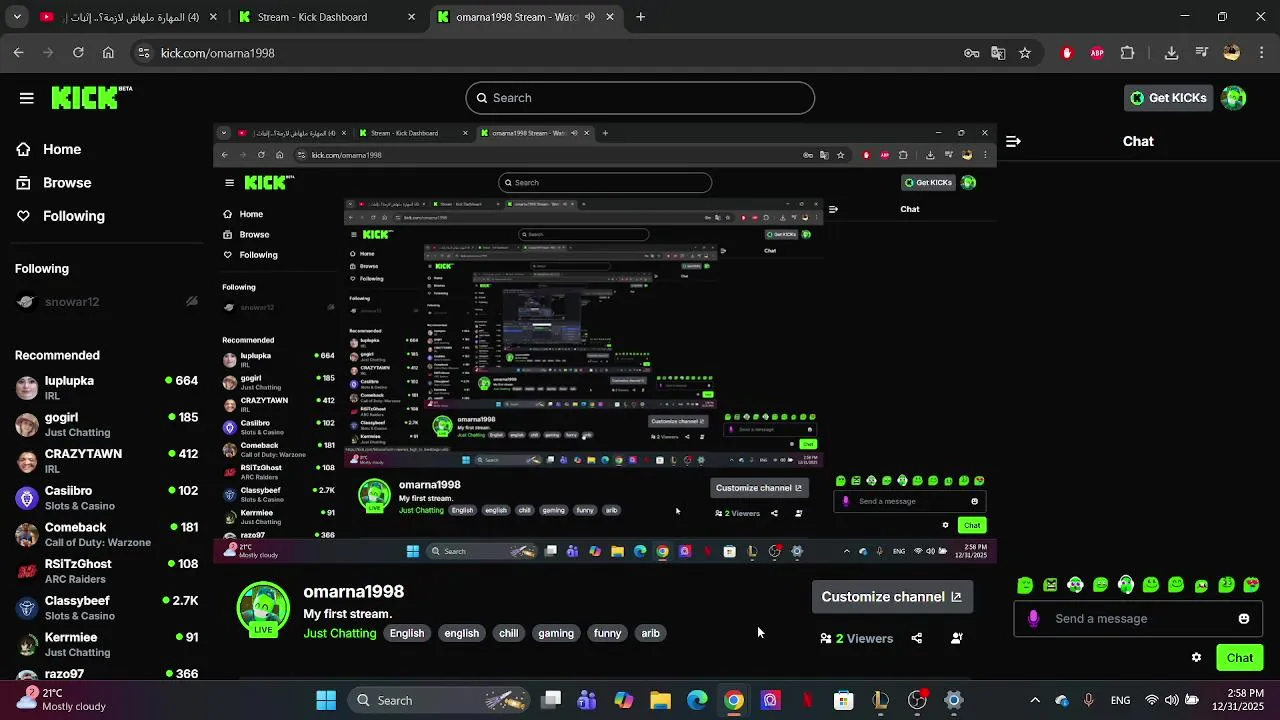Select the funny tag under stream title

607,633
